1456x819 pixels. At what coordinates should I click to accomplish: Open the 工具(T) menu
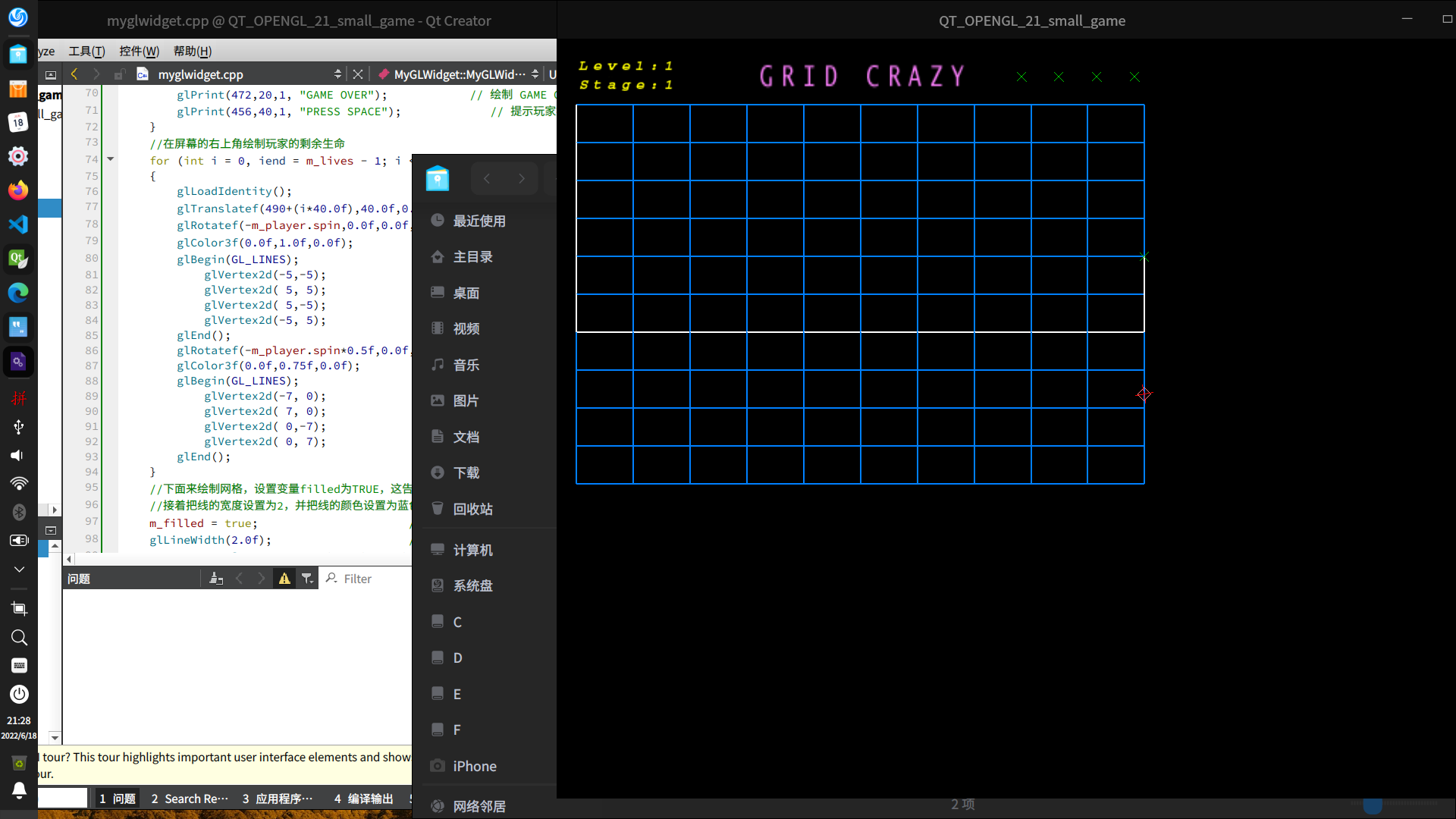point(86,51)
